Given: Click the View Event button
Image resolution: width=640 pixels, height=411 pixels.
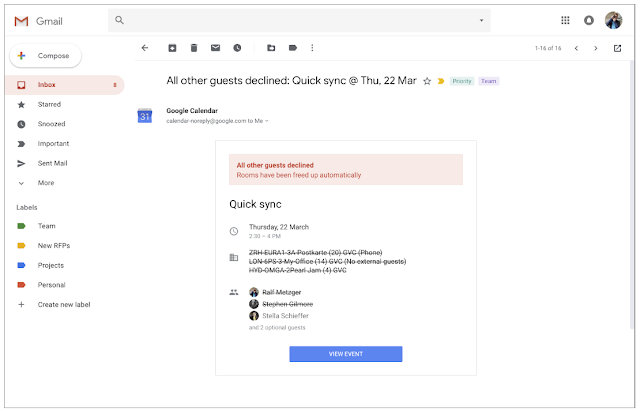Looking at the screenshot, I should (x=345, y=353).
